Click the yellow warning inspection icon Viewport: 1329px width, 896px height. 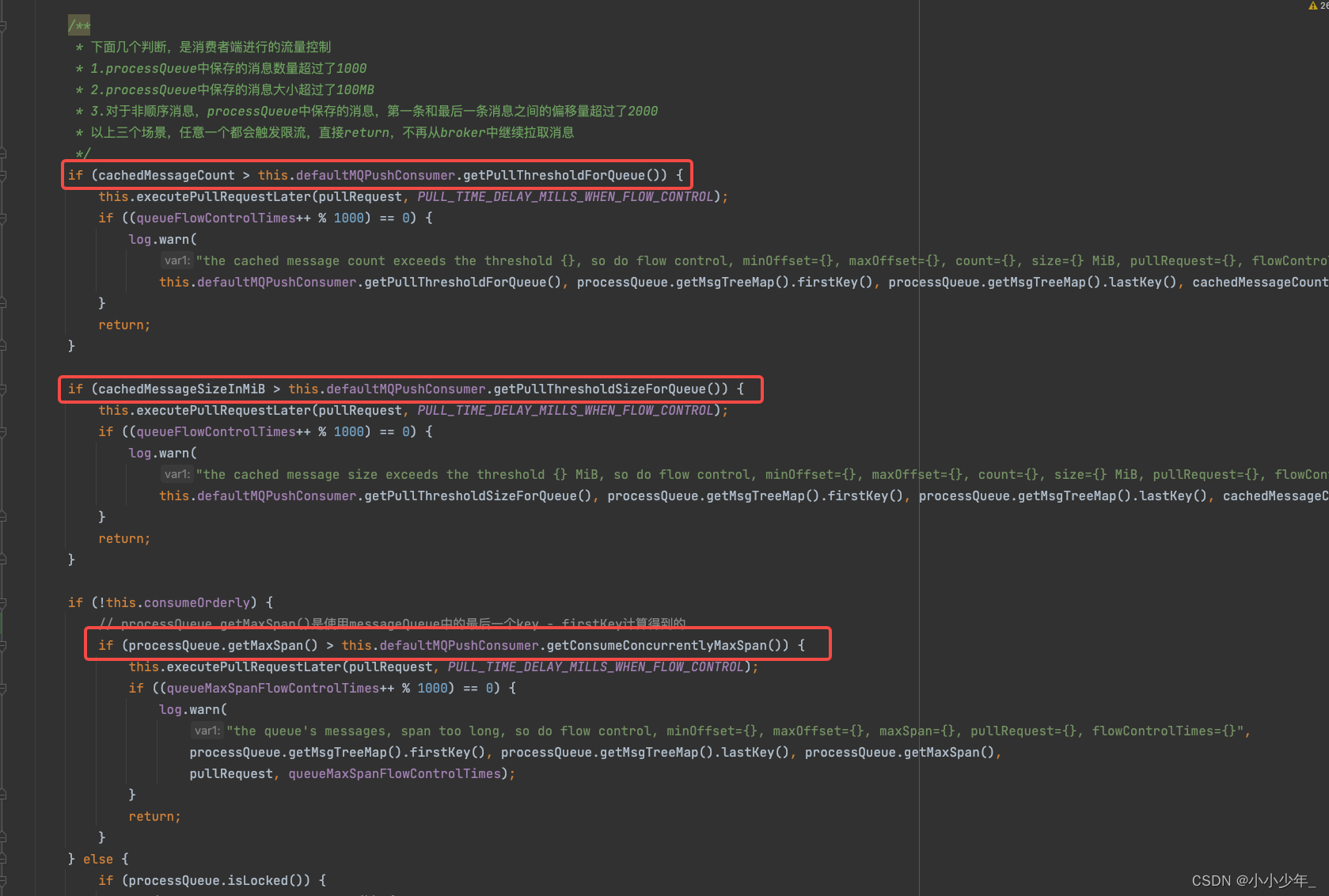(x=1313, y=6)
